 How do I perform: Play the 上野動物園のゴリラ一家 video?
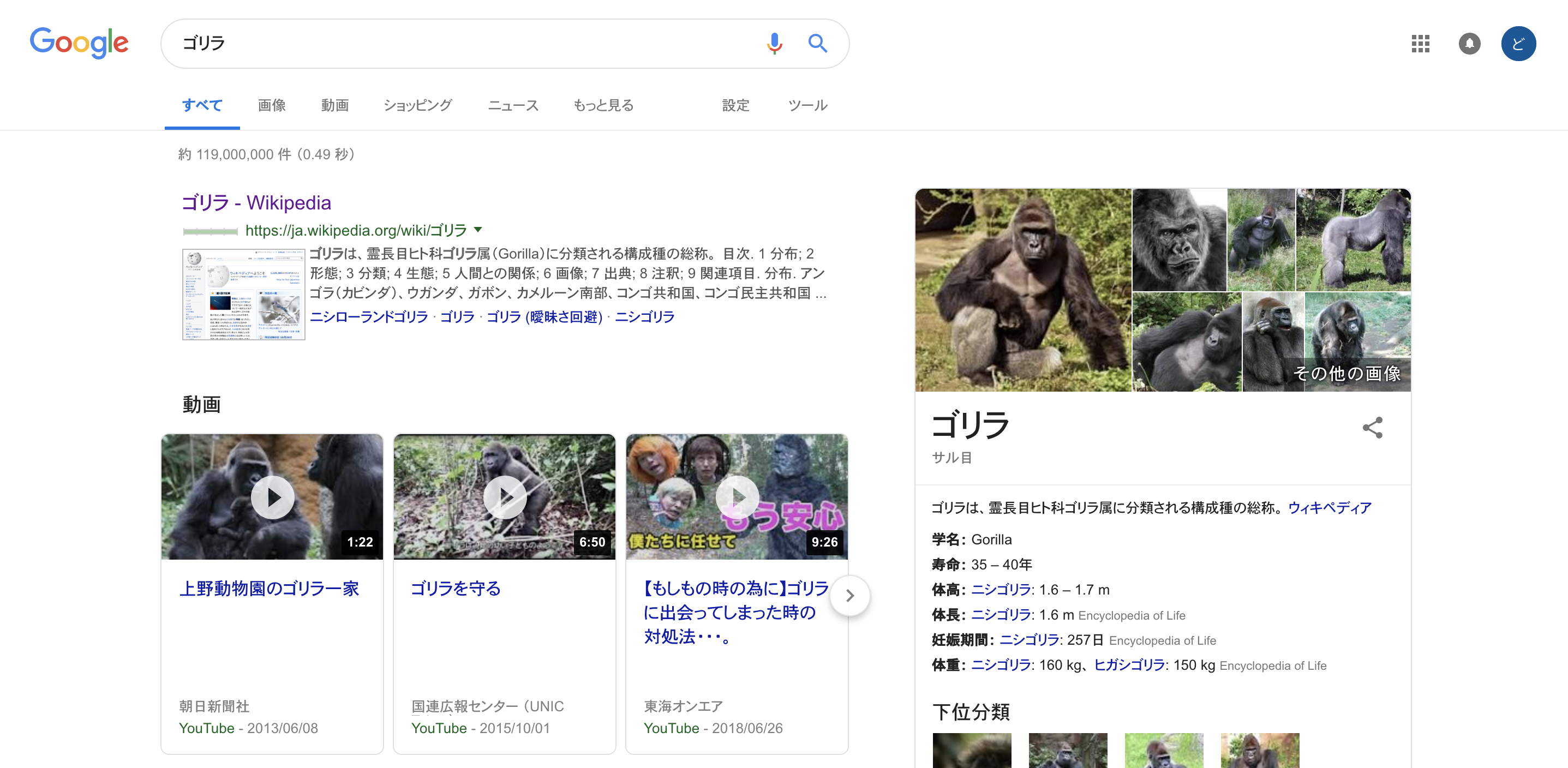pyautogui.click(x=272, y=497)
